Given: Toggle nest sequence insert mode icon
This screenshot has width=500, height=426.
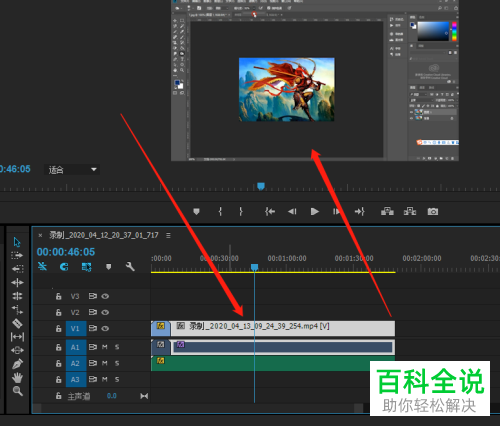Looking at the screenshot, I should click(42, 266).
